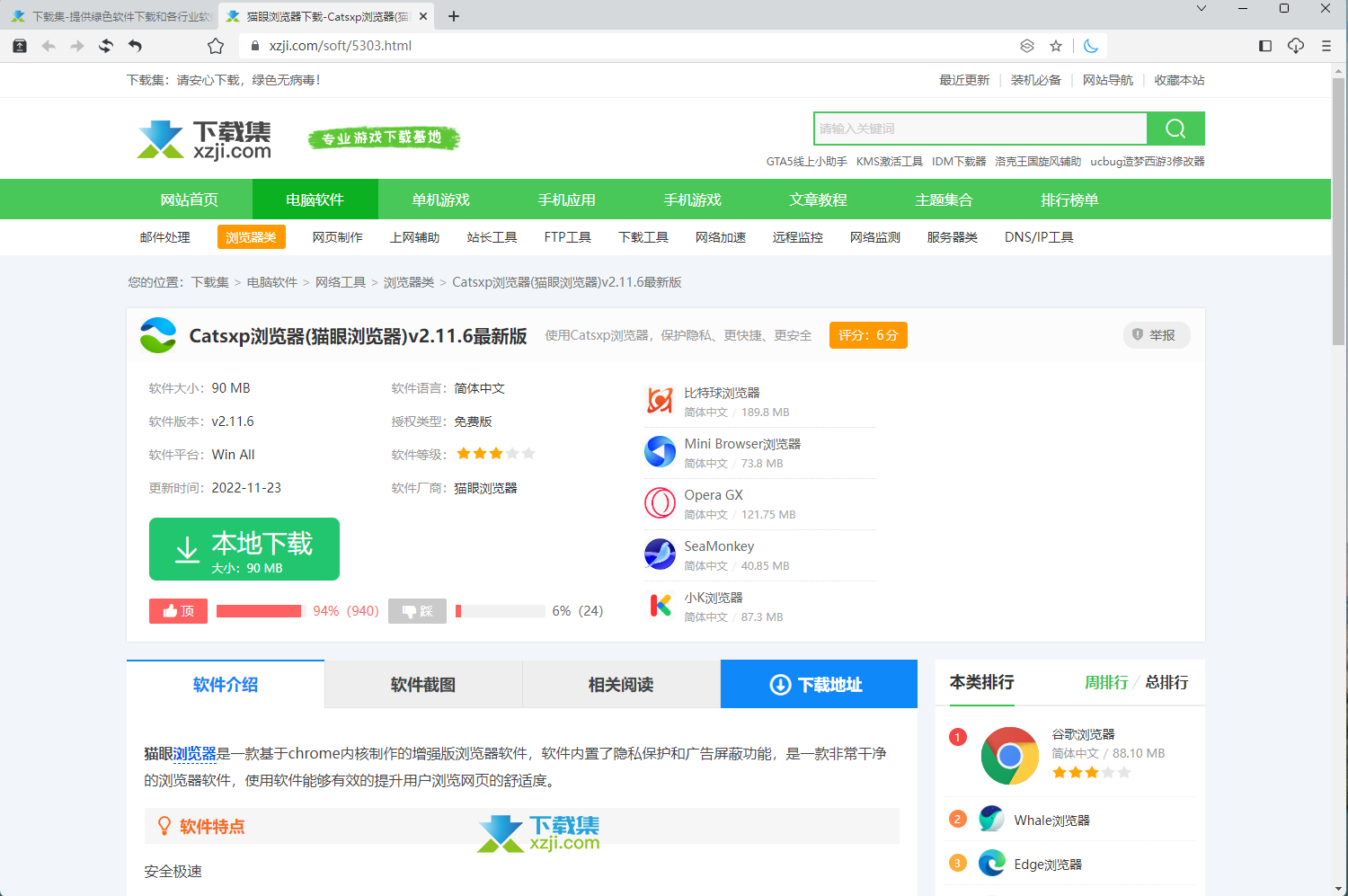Open 单机游戏 nav item
1348x896 pixels.
441,200
